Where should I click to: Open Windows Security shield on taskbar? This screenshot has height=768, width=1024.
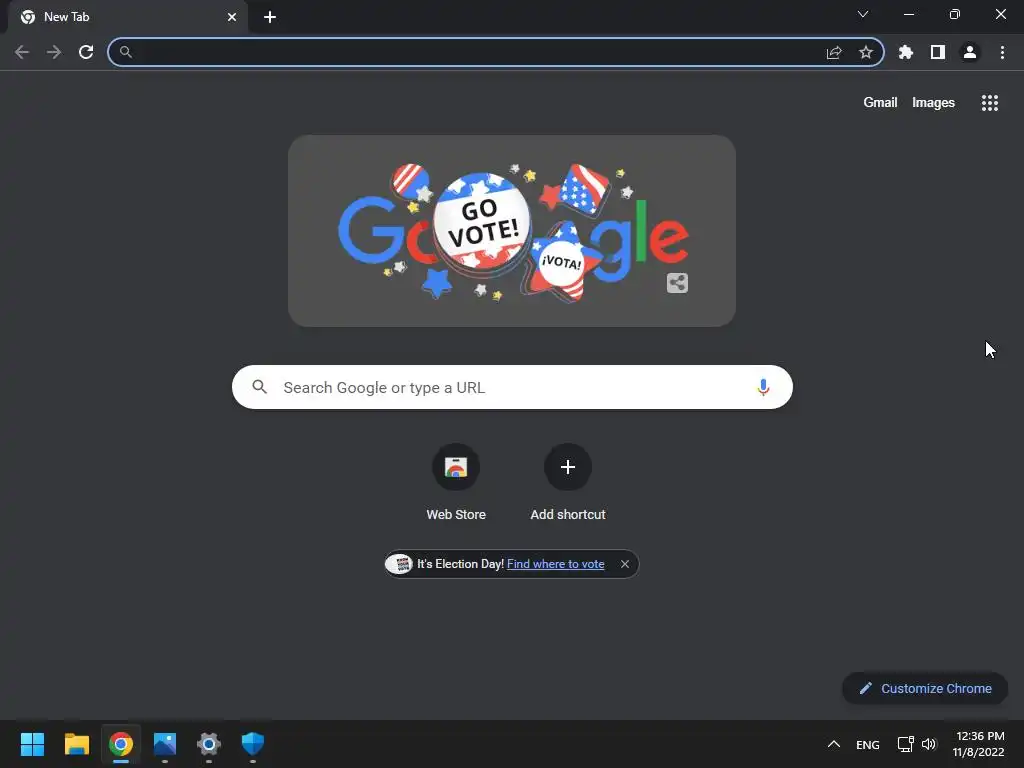pyautogui.click(x=253, y=744)
